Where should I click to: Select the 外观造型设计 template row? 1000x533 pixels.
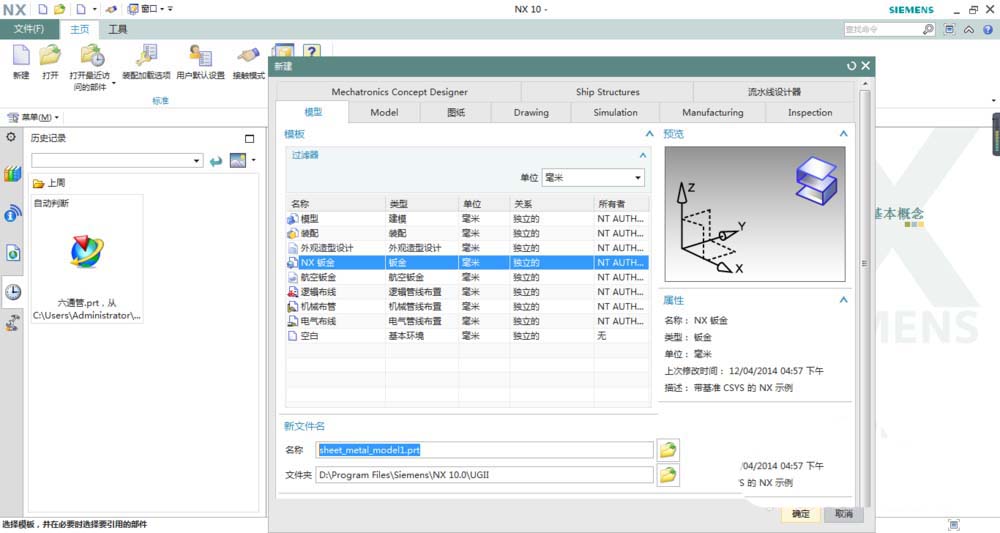[467, 248]
